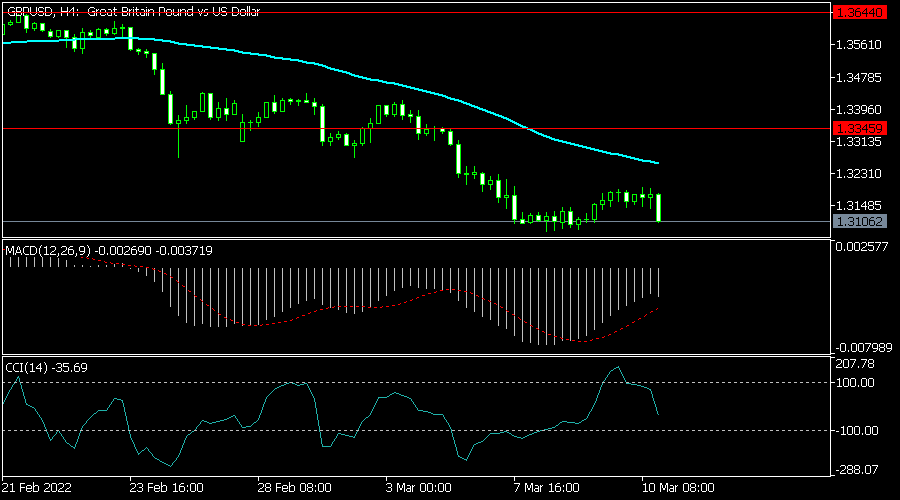Click the last white candlestick on the chart
The height and width of the screenshot is (500, 900).
coord(658,208)
